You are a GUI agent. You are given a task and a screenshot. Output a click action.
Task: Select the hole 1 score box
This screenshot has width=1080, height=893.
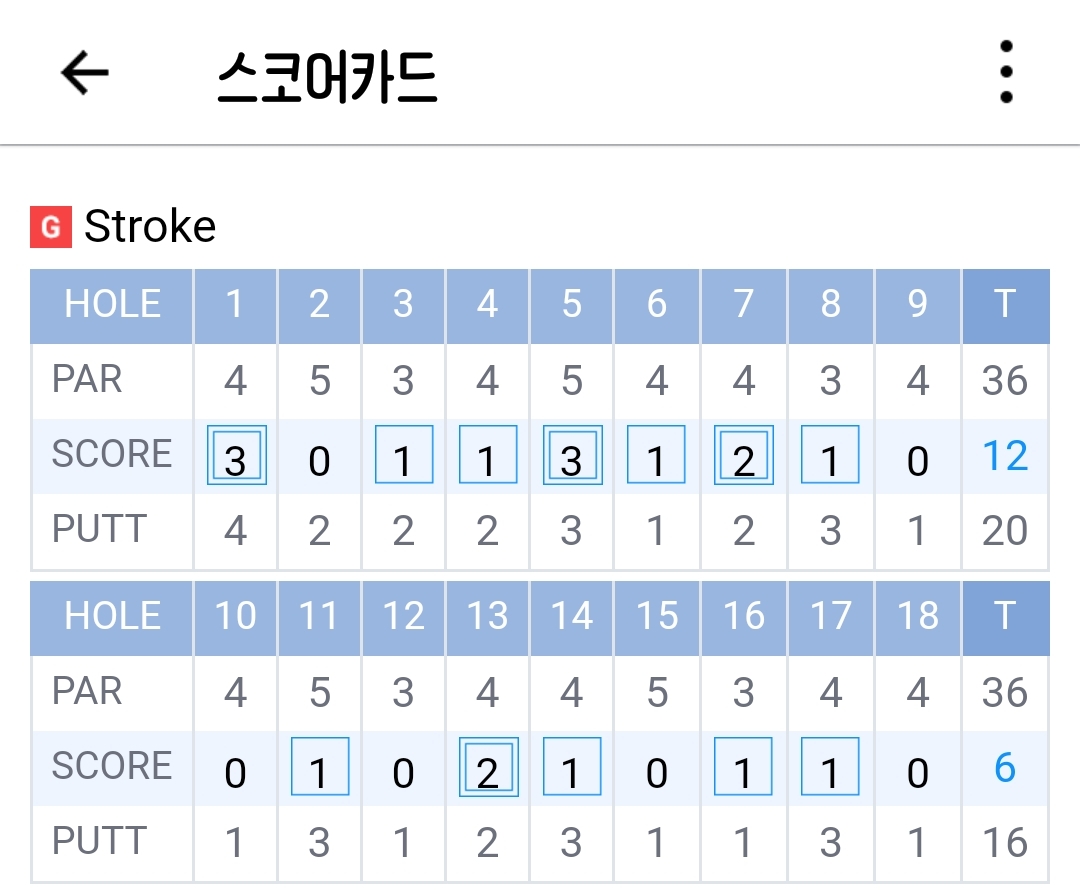236,457
